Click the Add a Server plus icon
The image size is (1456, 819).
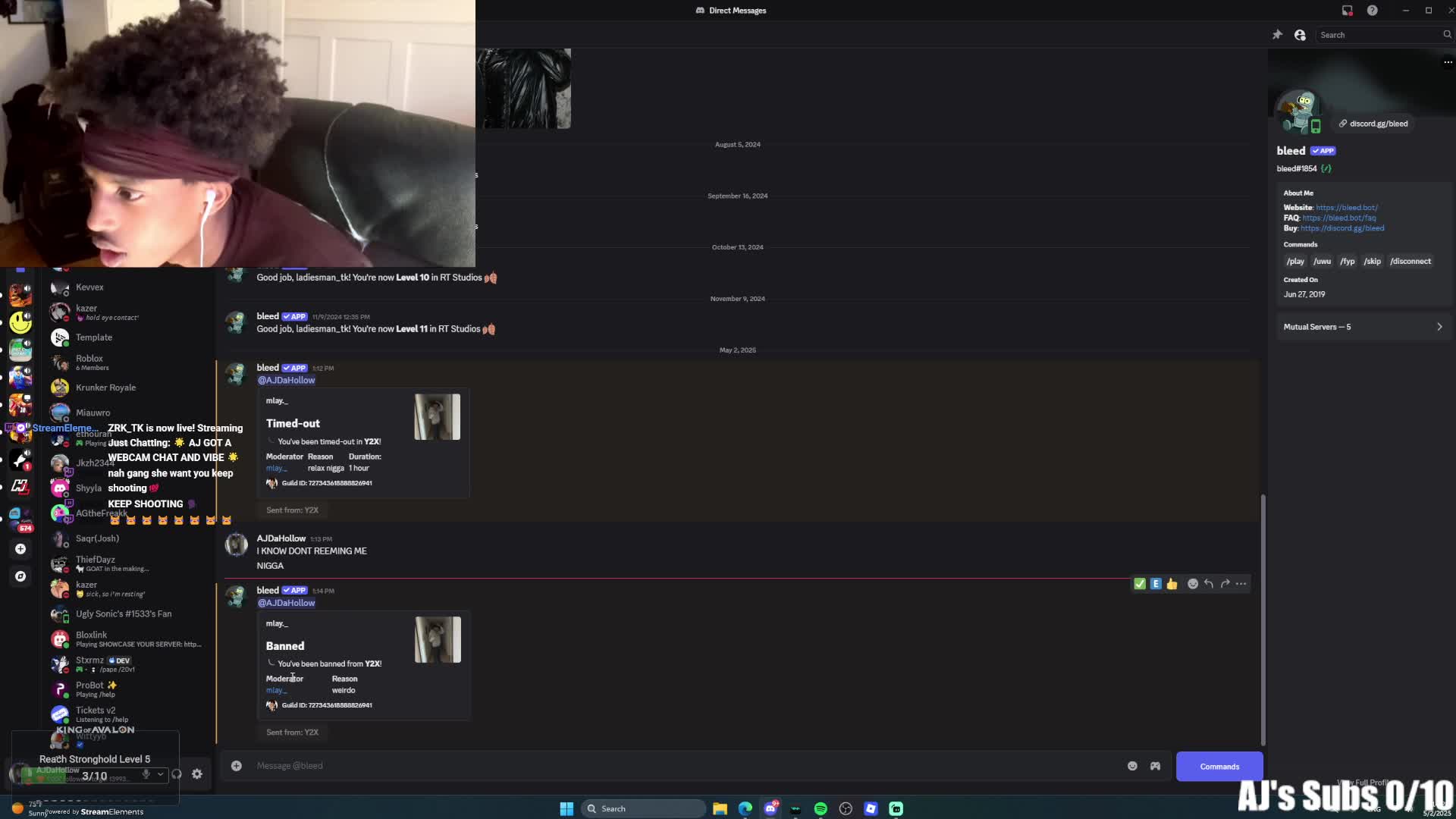pyautogui.click(x=20, y=549)
